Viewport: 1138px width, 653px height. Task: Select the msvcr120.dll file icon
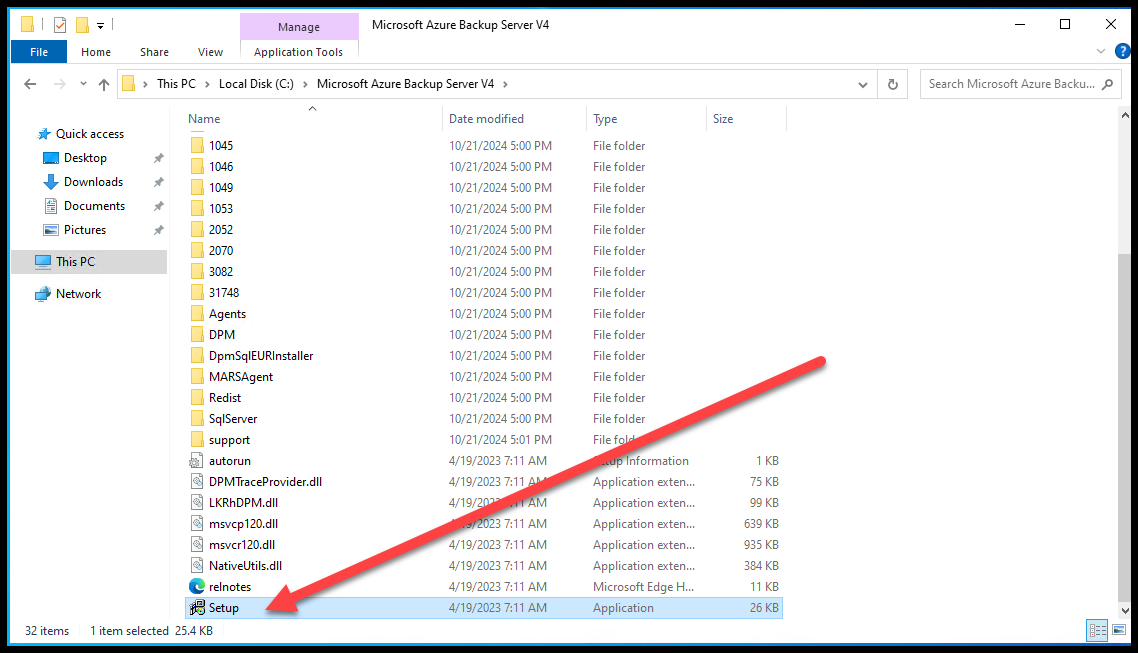[197, 545]
